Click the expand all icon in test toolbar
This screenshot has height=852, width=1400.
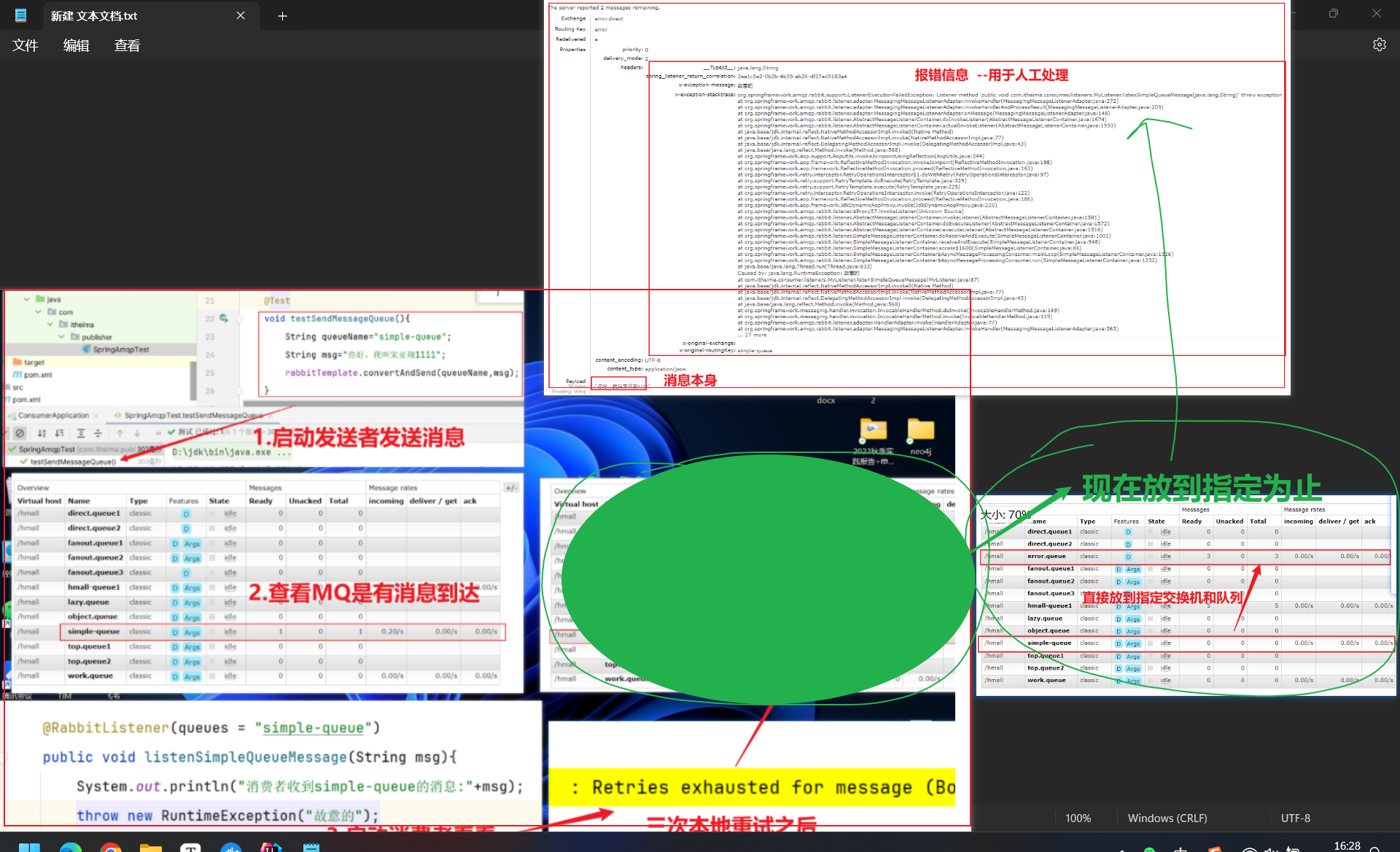(x=81, y=433)
